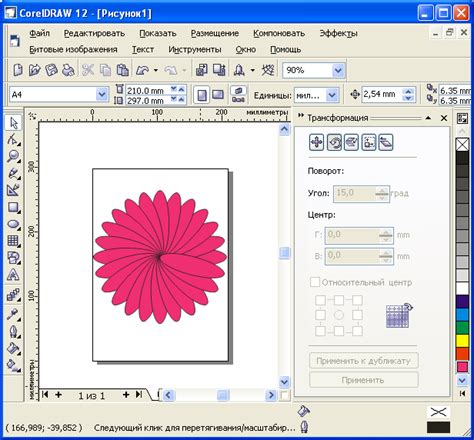The width and height of the screenshot is (474, 440).
Task: Select the Text tool in toolbox
Action: 13,275
